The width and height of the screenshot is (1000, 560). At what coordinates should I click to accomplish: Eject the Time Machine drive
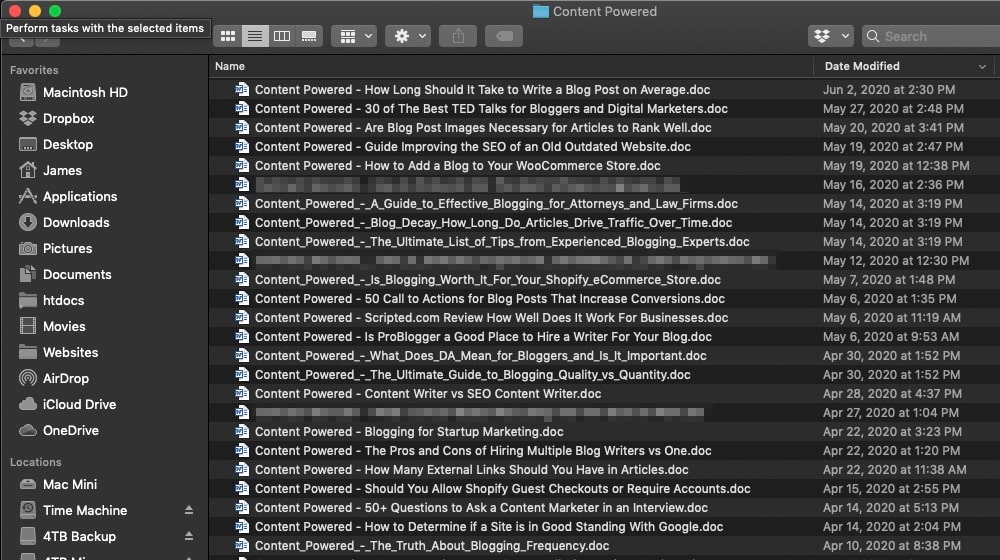tap(189, 510)
